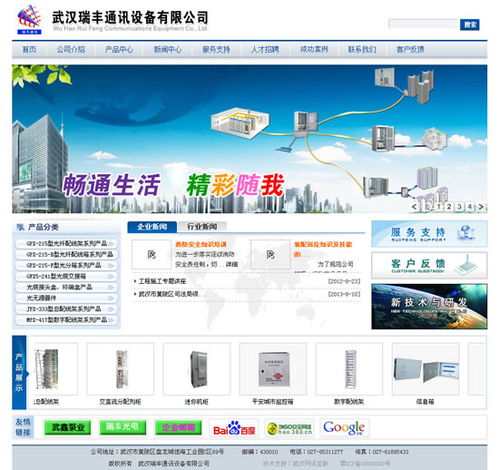This screenshot has width=499, height=470.
Task: Click the 服务支持 banner
Action: pyautogui.click(x=429, y=234)
